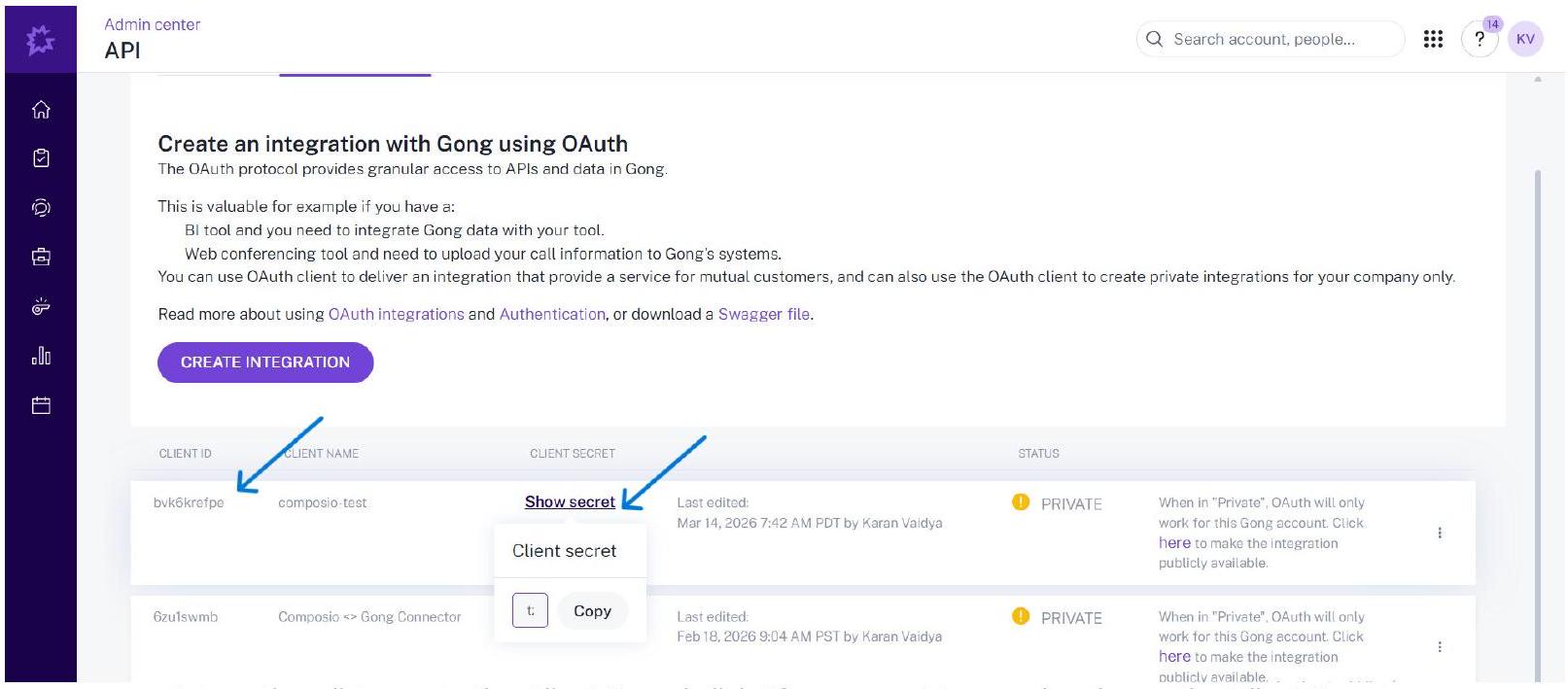Click the Search account, people field
The width and height of the screenshot is (1568, 689).
click(x=1271, y=39)
